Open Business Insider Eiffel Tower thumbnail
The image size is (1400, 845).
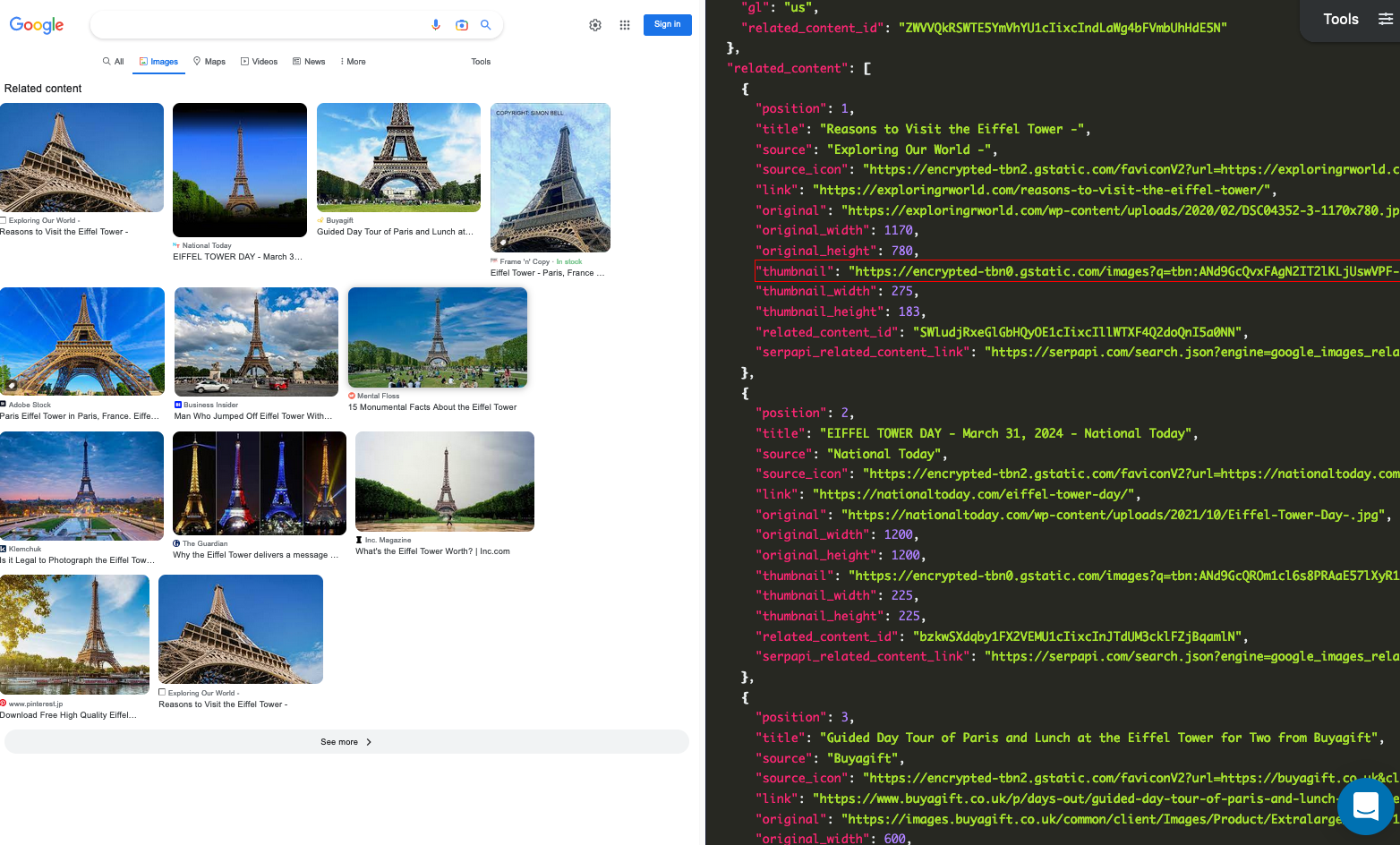256,342
